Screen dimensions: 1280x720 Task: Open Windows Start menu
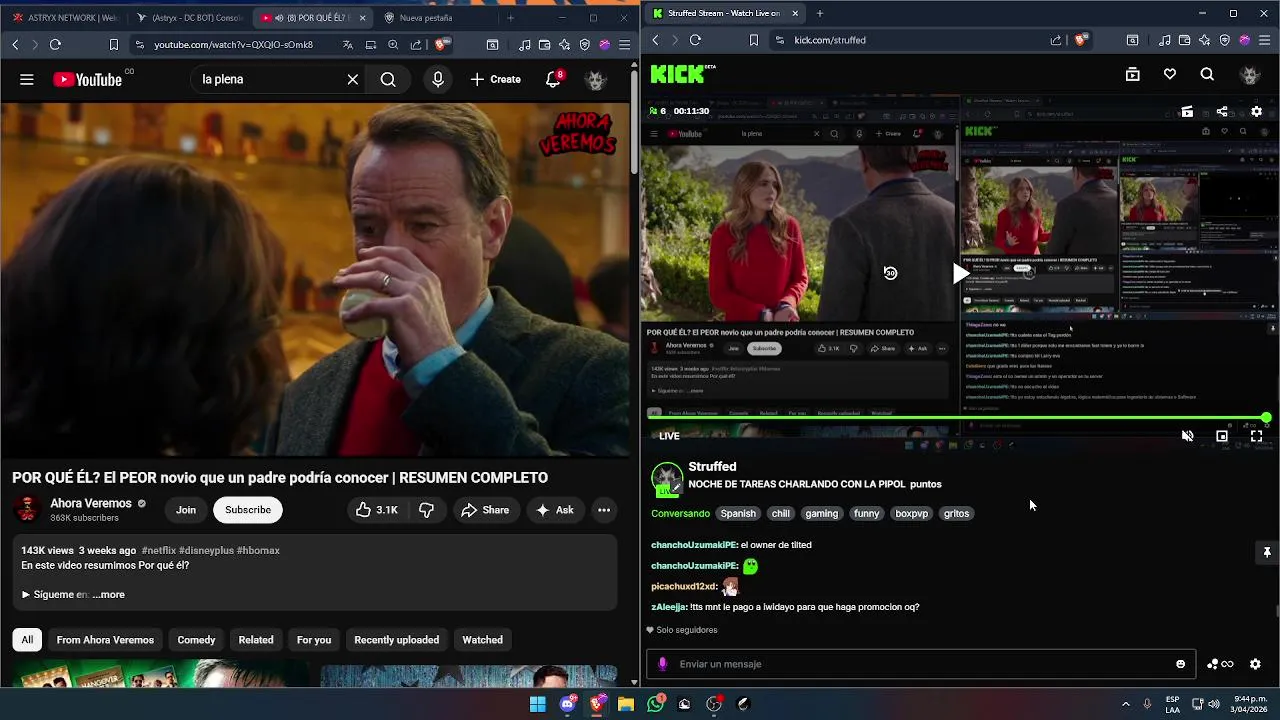[x=538, y=704]
